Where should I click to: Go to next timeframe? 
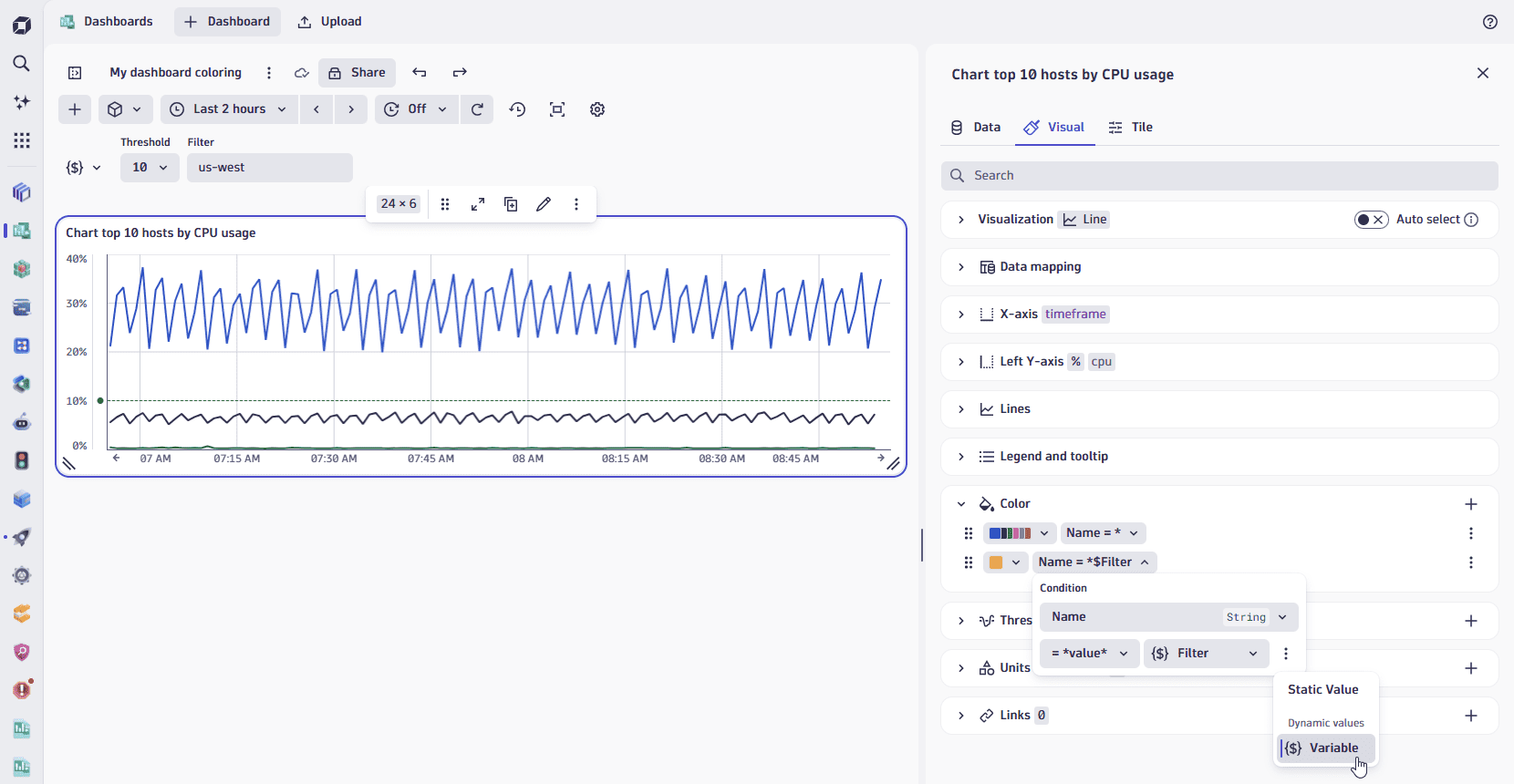pos(351,109)
